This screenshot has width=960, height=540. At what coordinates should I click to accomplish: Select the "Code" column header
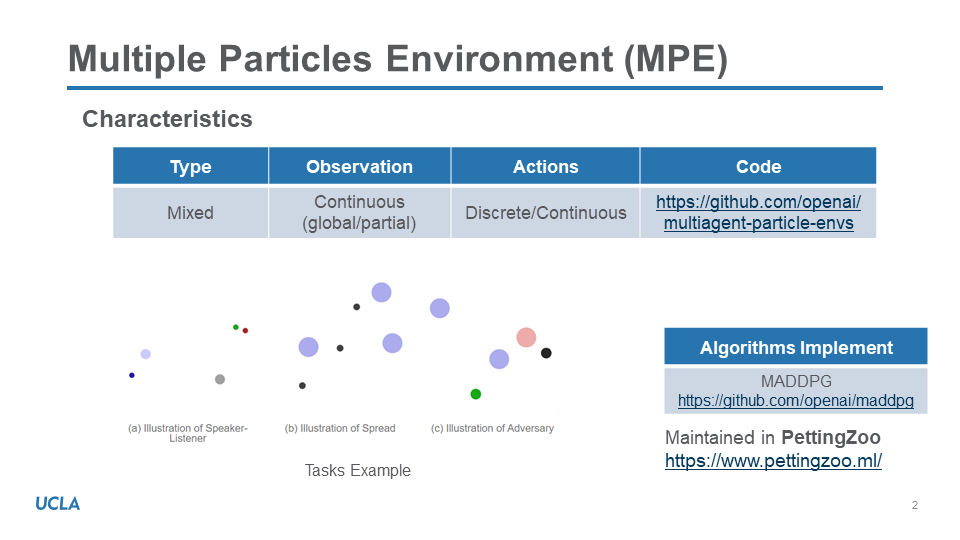tap(758, 167)
